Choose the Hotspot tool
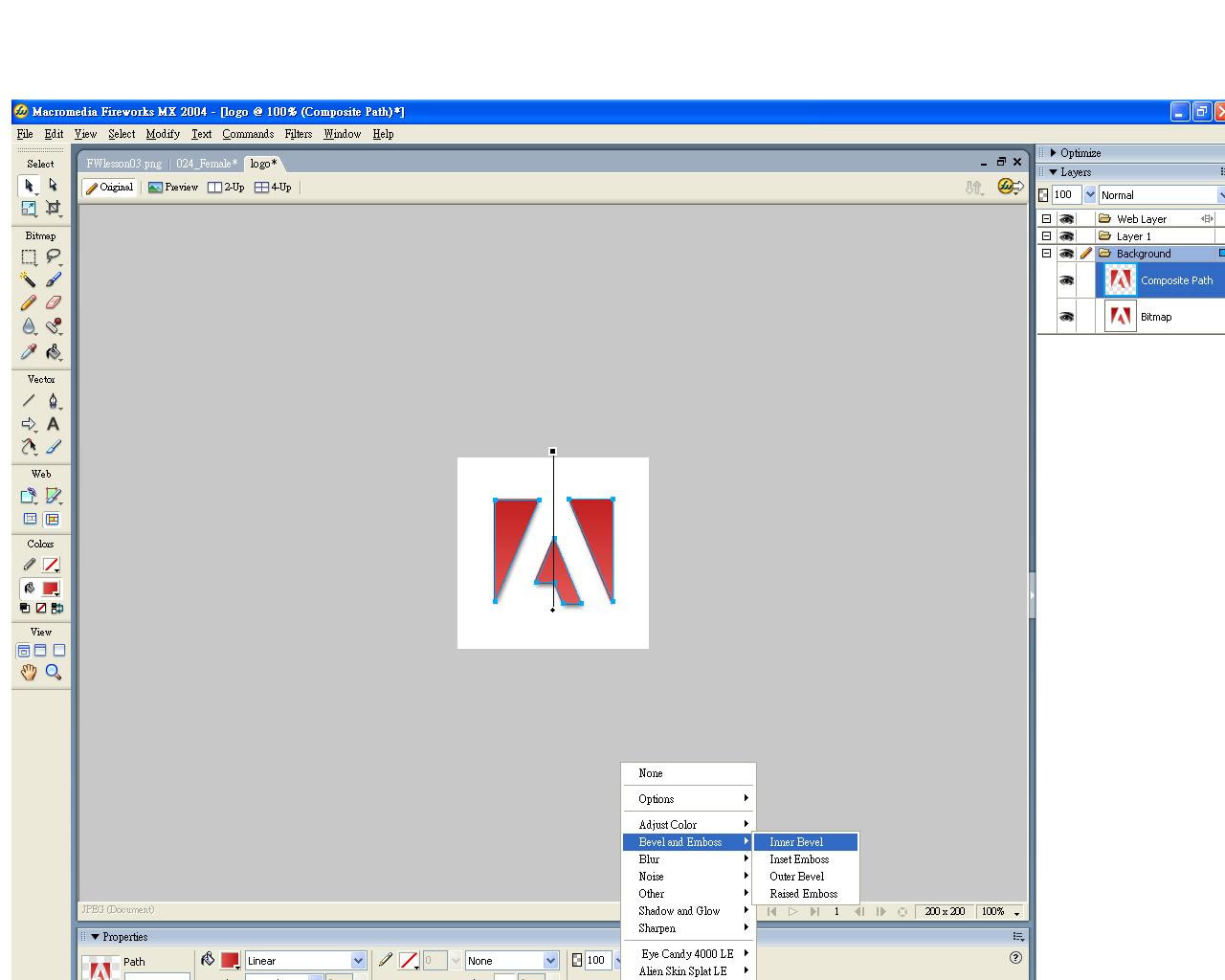Screen dimensions: 1225x980 tap(29, 496)
